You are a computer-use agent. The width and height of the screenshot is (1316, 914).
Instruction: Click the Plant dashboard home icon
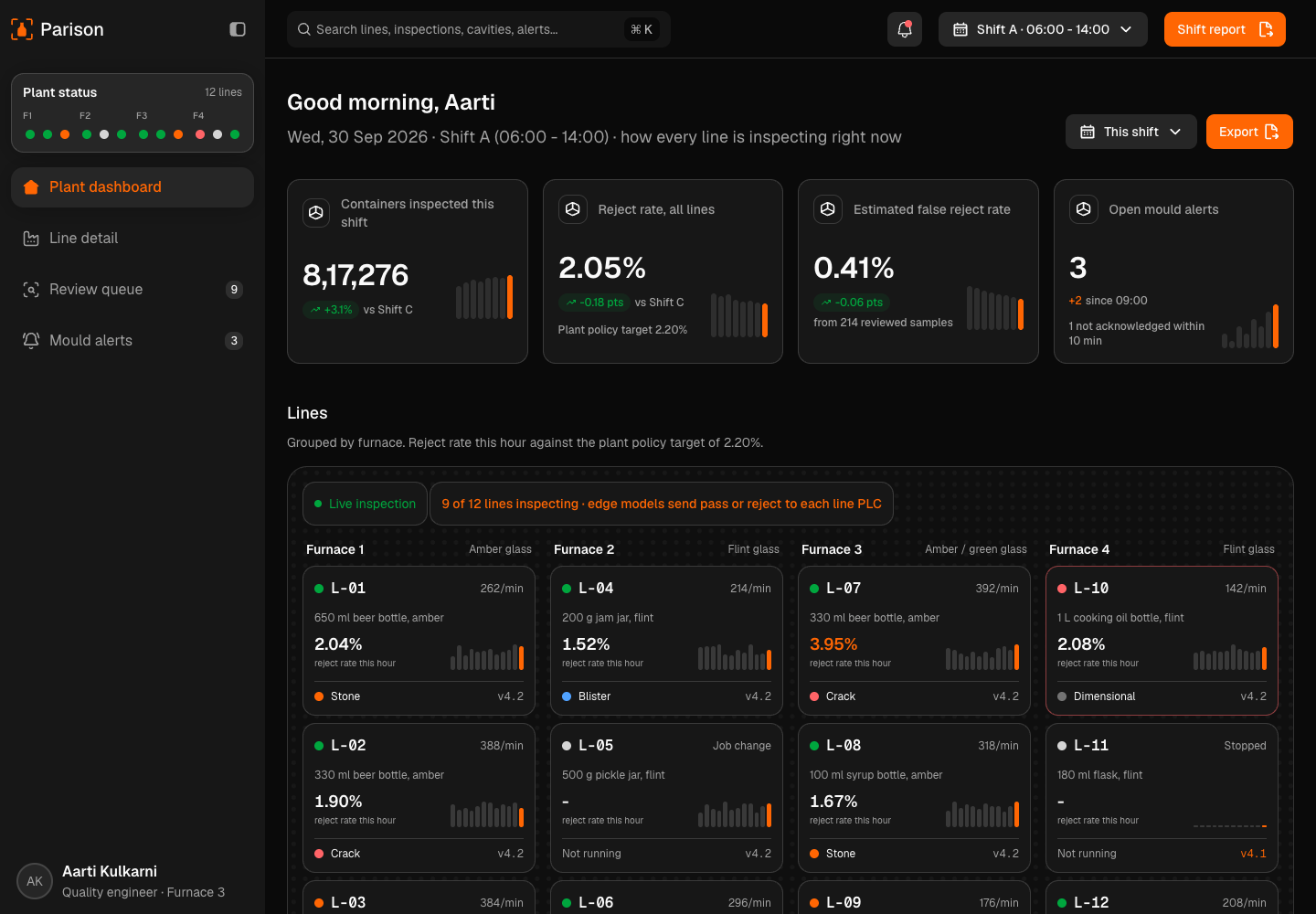[x=31, y=187]
